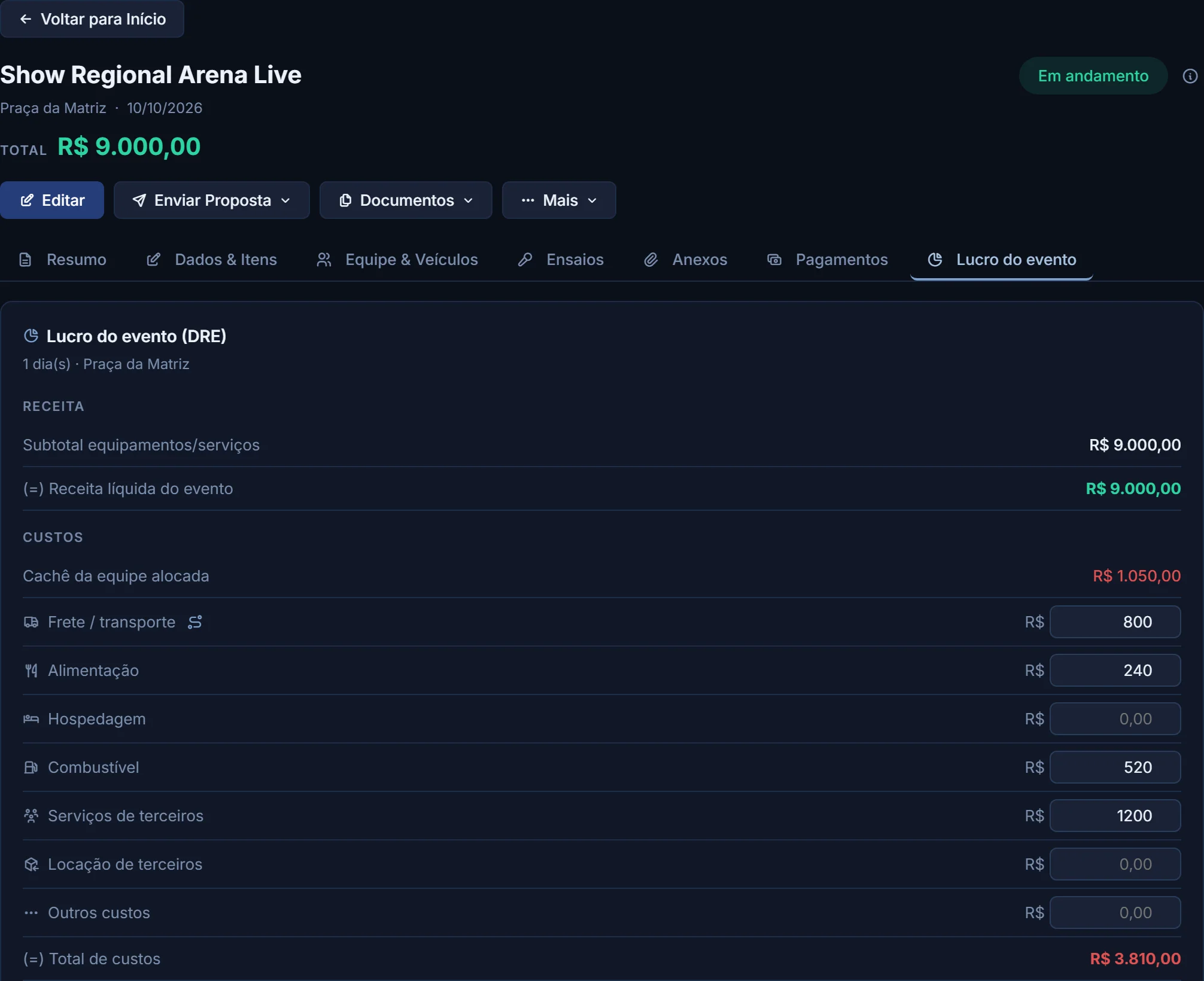Go back with Voltar para Início button
The image size is (1204, 981).
coord(92,19)
